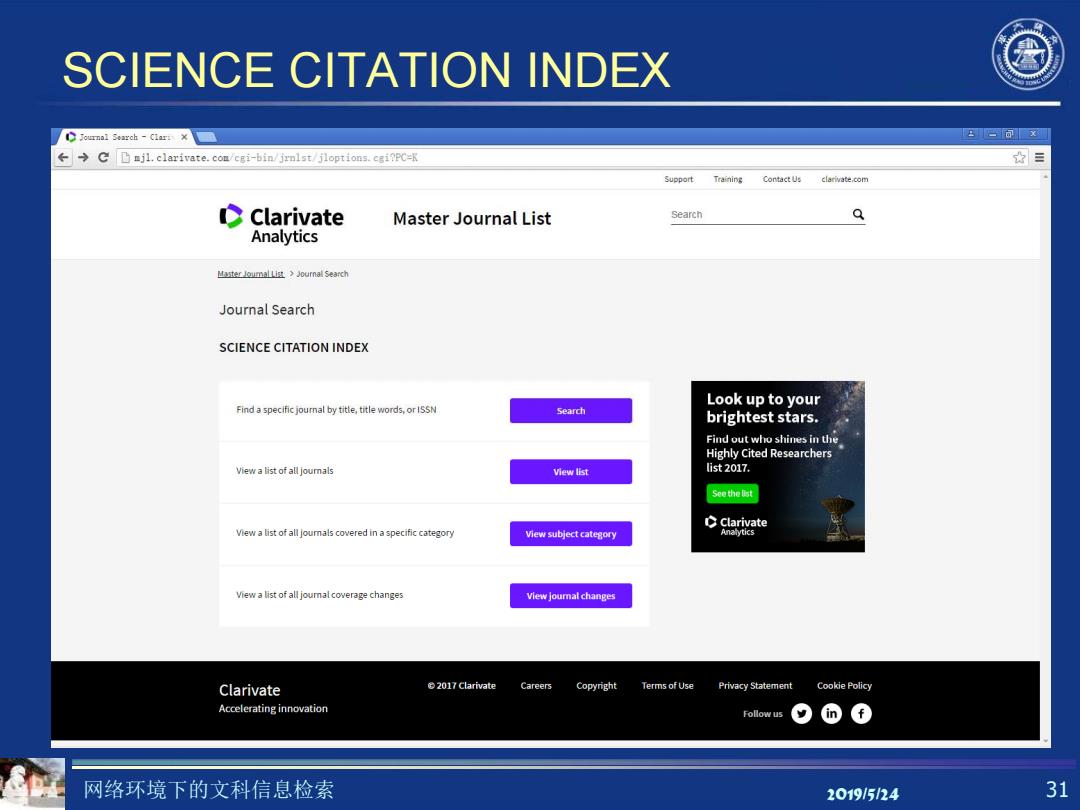Image resolution: width=1080 pixels, height=810 pixels.
Task: Click the green See the list button
Action: [x=732, y=493]
